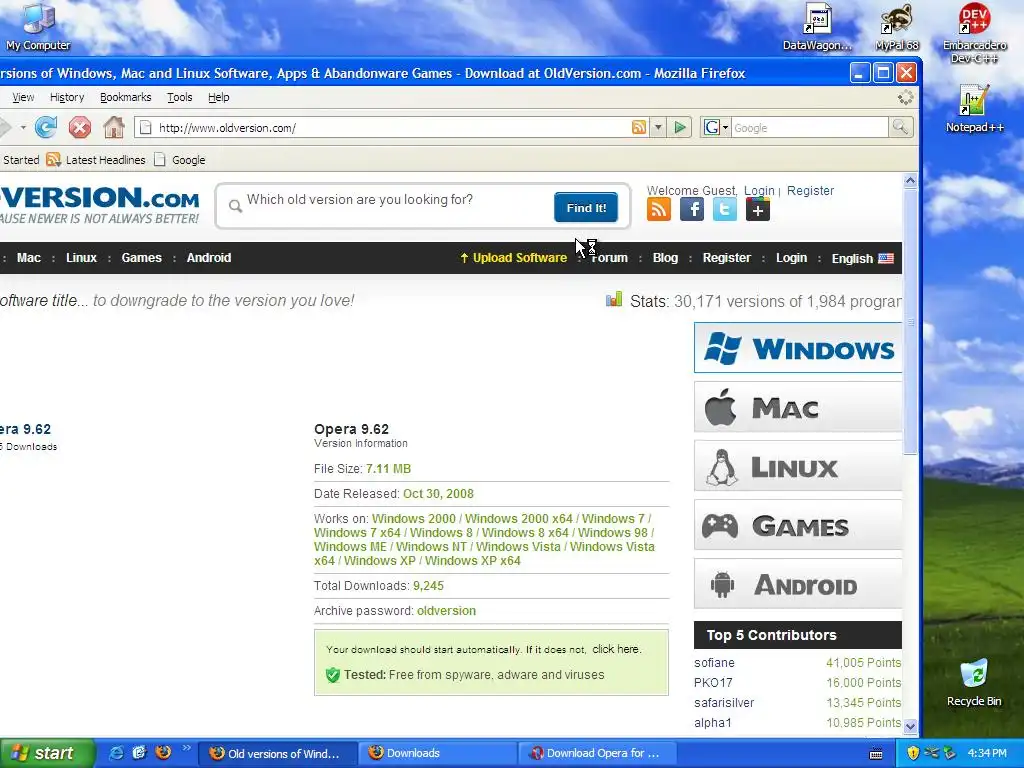Click the page scrollbar up arrow

pos(910,181)
